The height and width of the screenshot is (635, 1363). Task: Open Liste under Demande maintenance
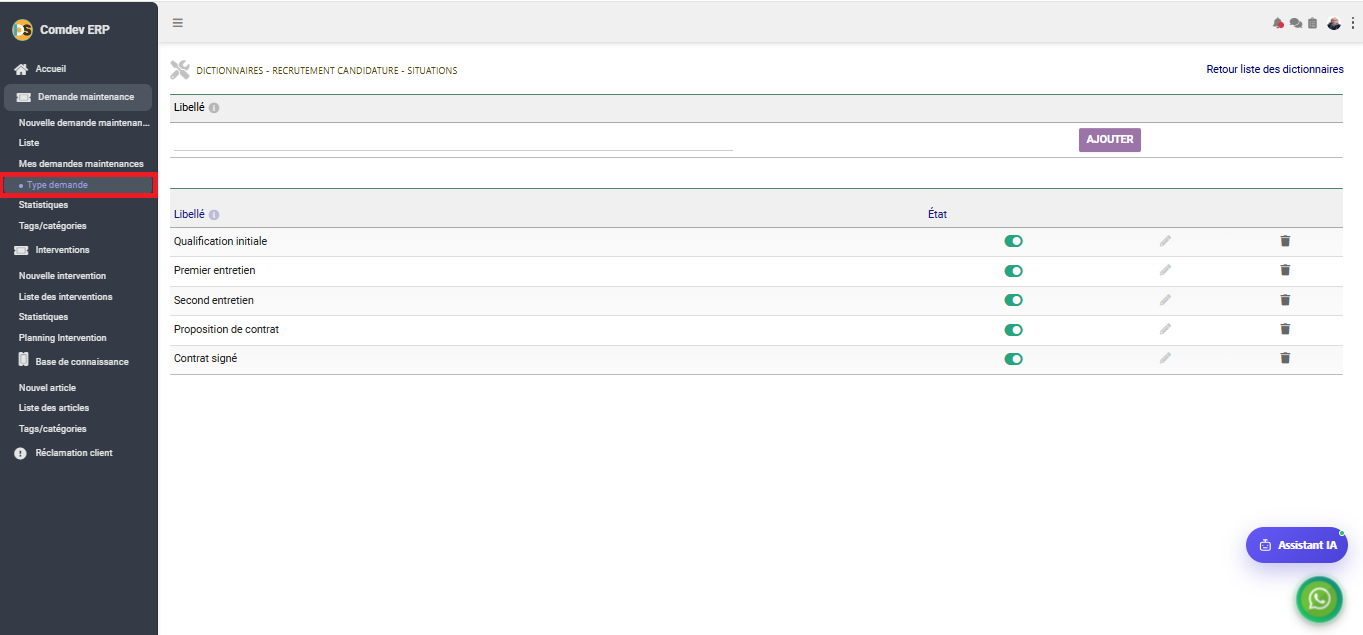point(29,143)
